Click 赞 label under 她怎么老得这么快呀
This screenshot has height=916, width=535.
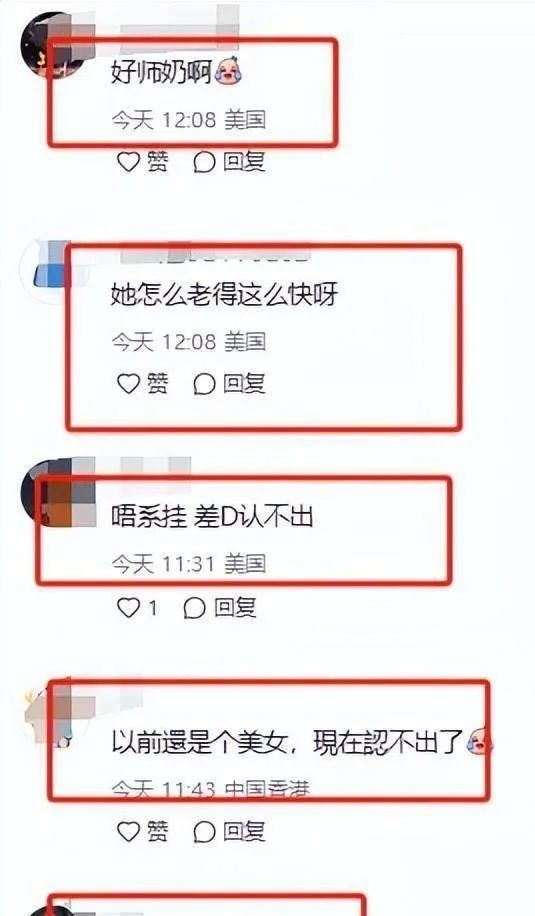pos(157,384)
